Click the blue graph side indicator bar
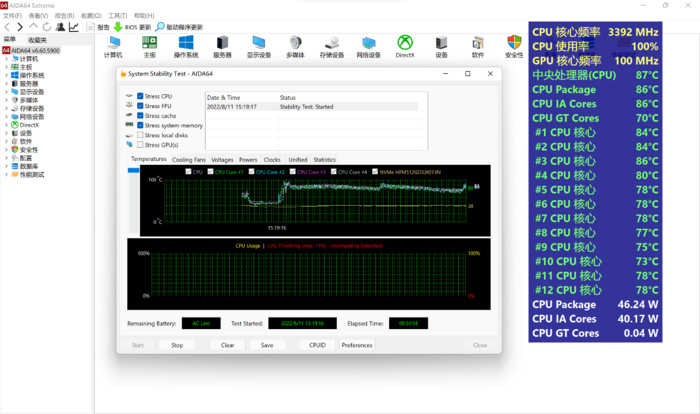 133,170
